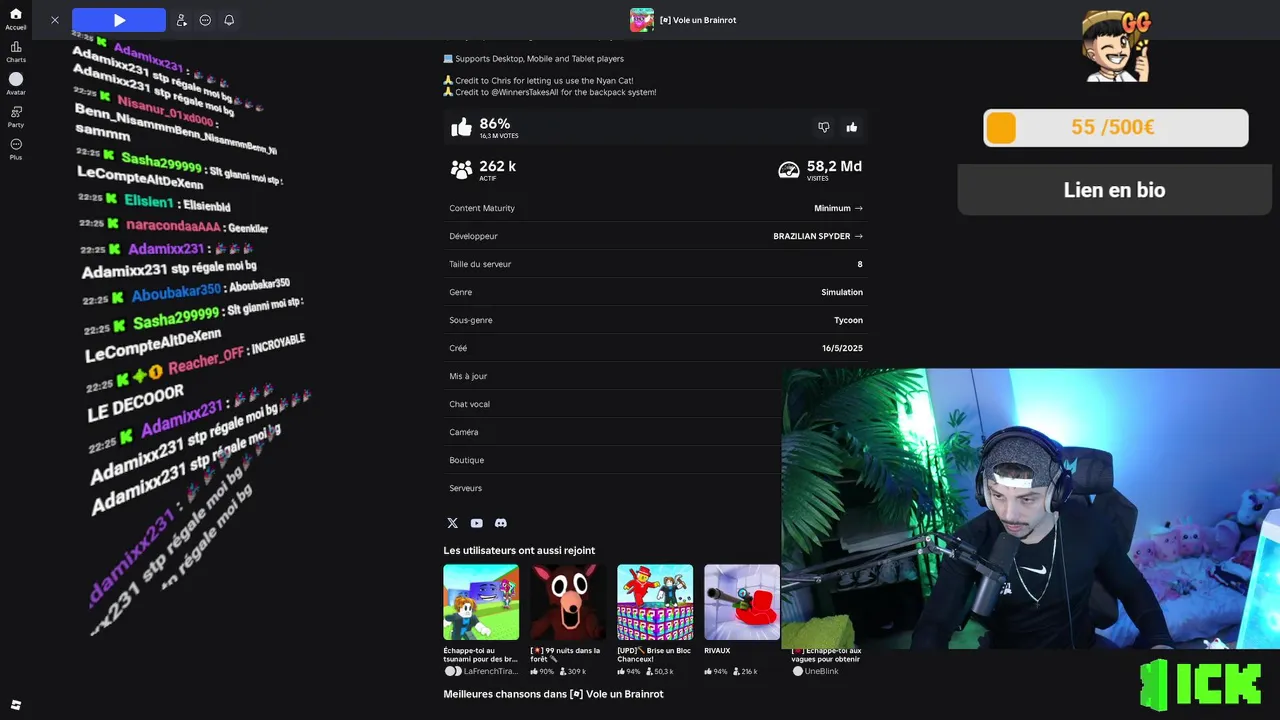Screen dimensions: 1280x720
Task: Click the Vole un Brainrot game icon
Action: pyautogui.click(x=642, y=20)
